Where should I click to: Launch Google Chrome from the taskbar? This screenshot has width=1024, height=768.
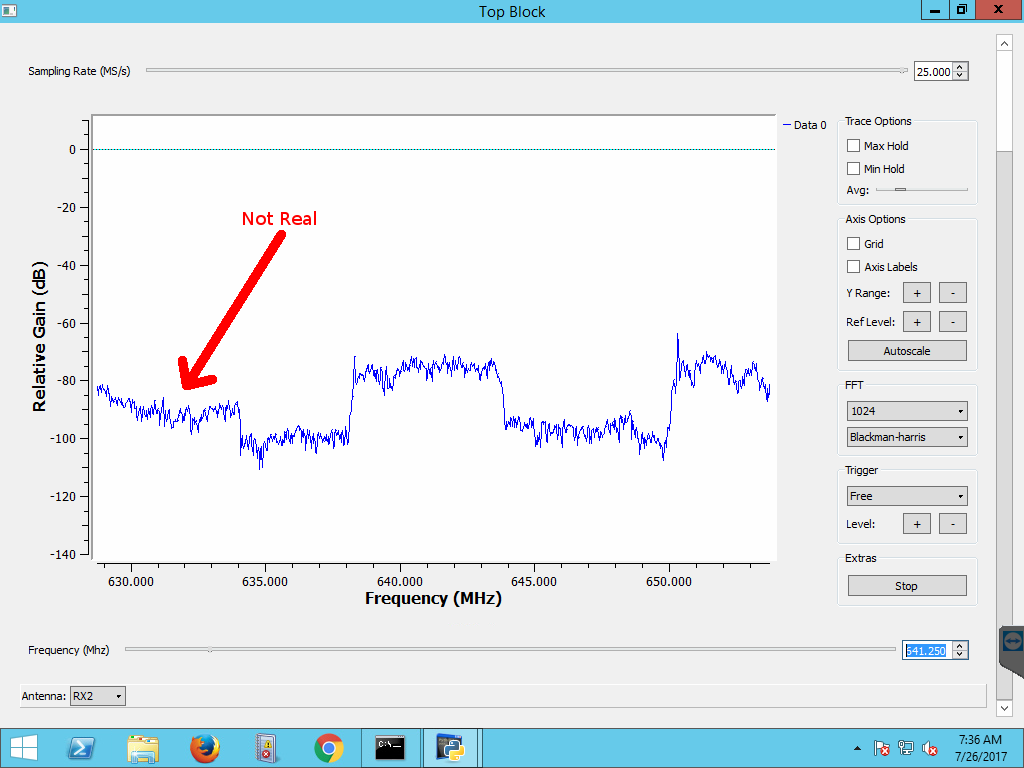pyautogui.click(x=328, y=747)
